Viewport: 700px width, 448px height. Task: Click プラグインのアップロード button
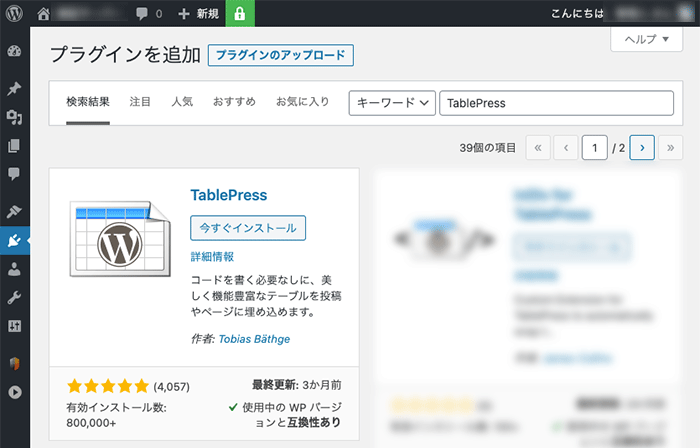point(280,55)
